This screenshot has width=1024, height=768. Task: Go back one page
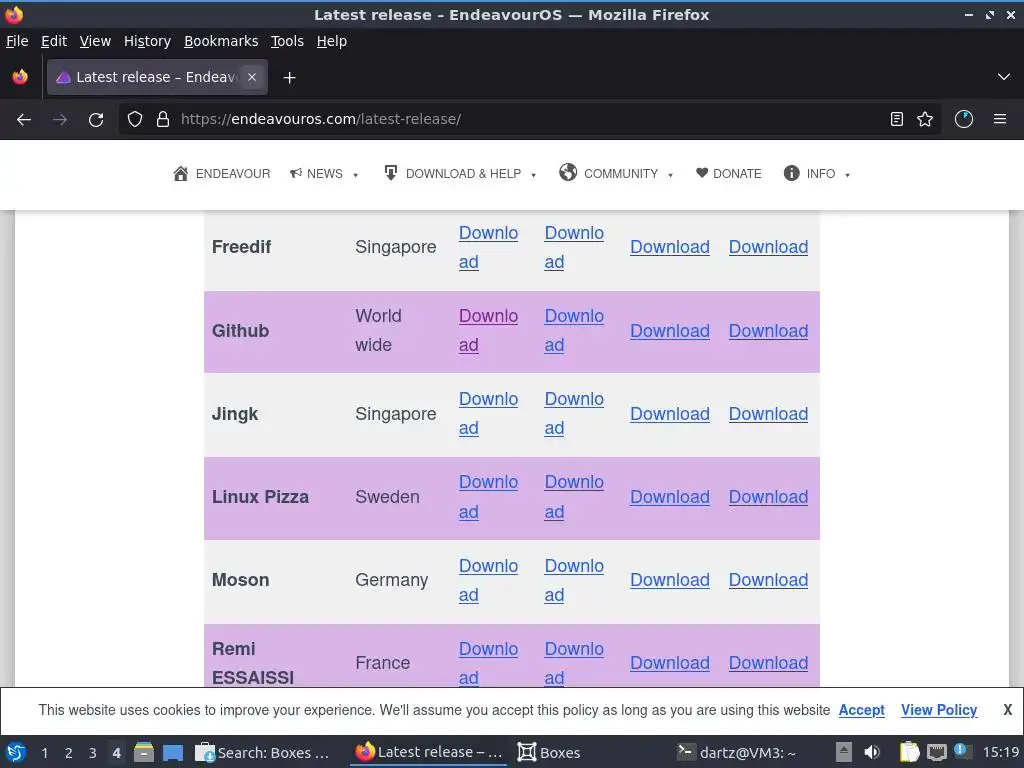click(x=24, y=120)
